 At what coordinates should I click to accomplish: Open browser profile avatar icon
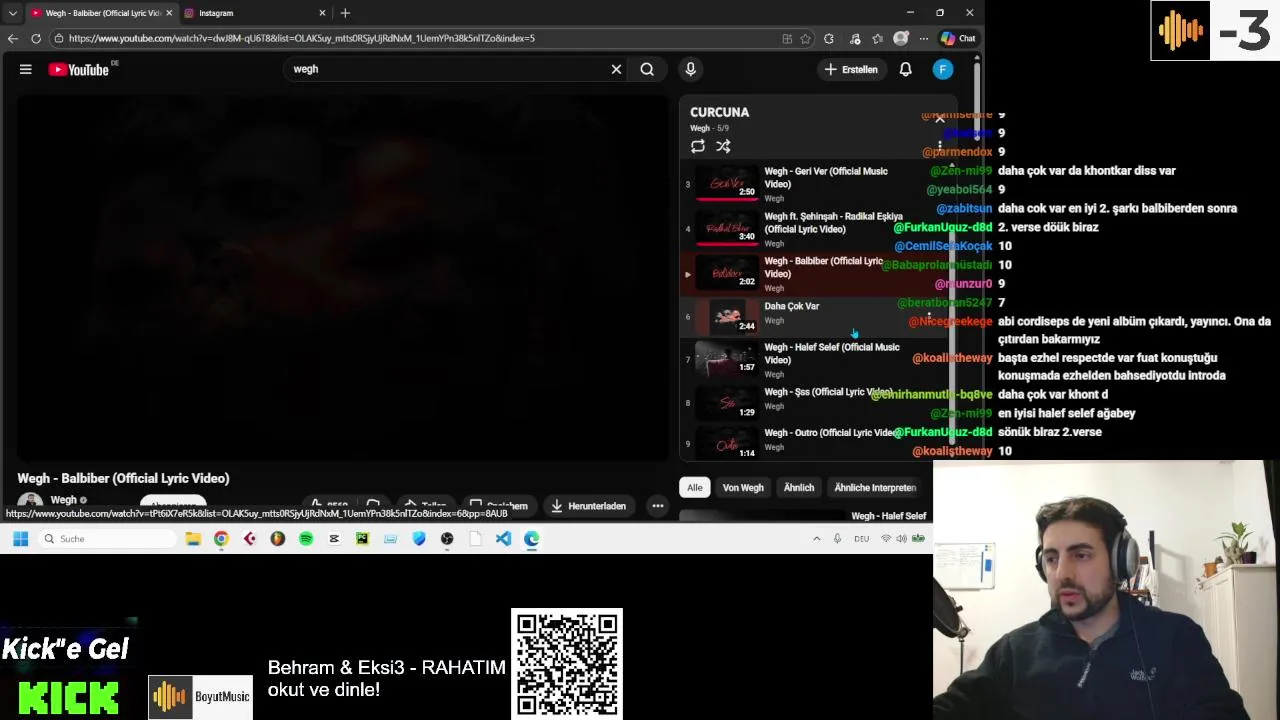tap(901, 38)
